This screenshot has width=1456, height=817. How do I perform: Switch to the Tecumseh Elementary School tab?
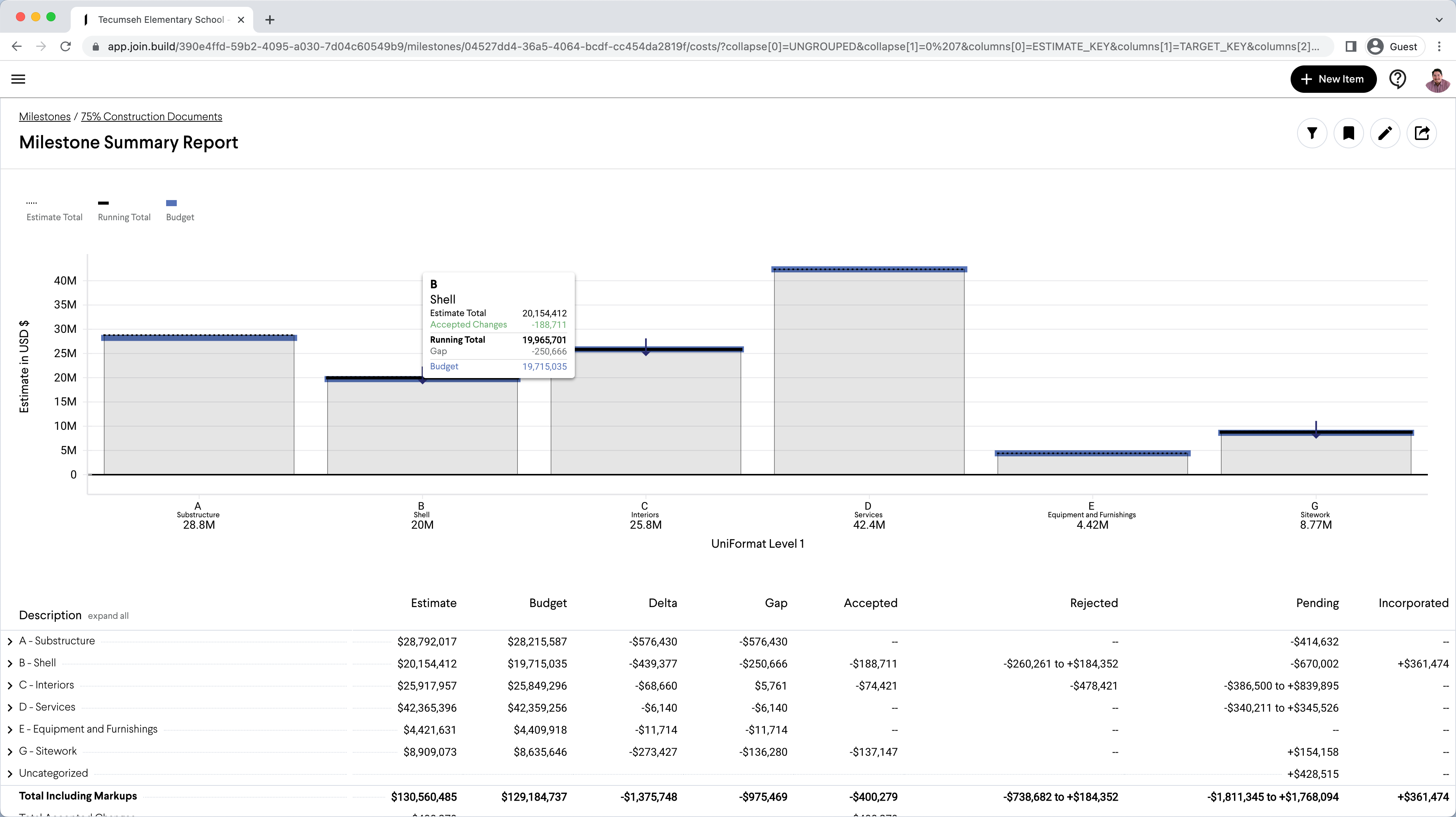pyautogui.click(x=161, y=19)
